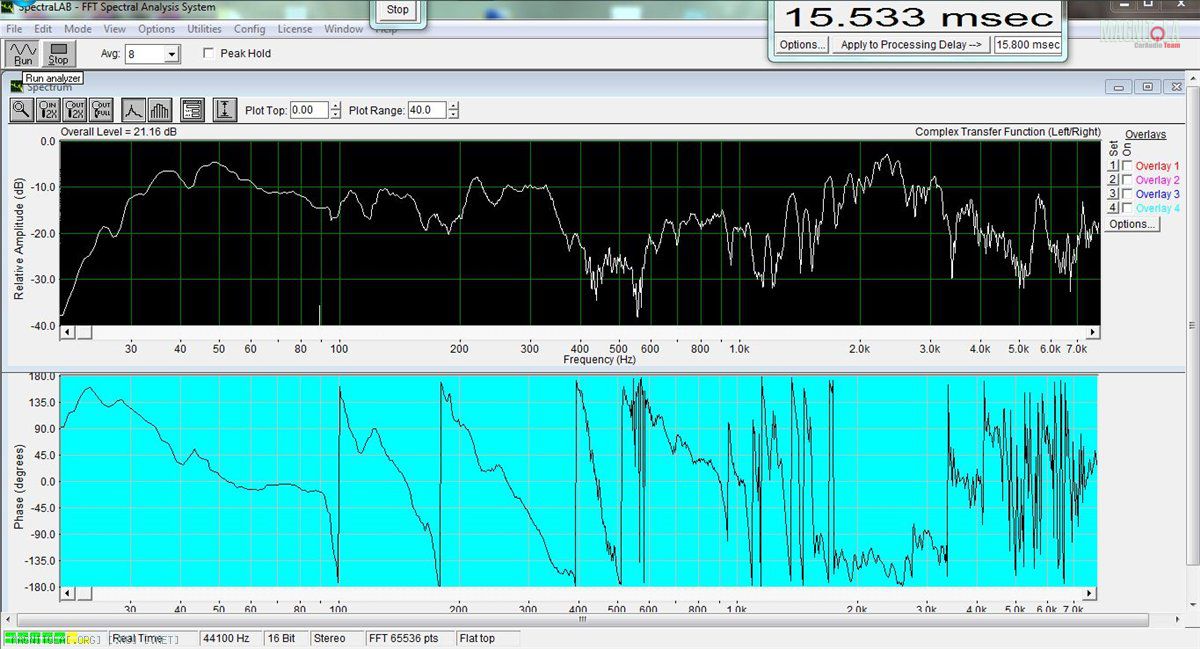Click left arrow of spectrum frequency scrollbar
Viewport: 1200px width, 649px height.
point(68,332)
